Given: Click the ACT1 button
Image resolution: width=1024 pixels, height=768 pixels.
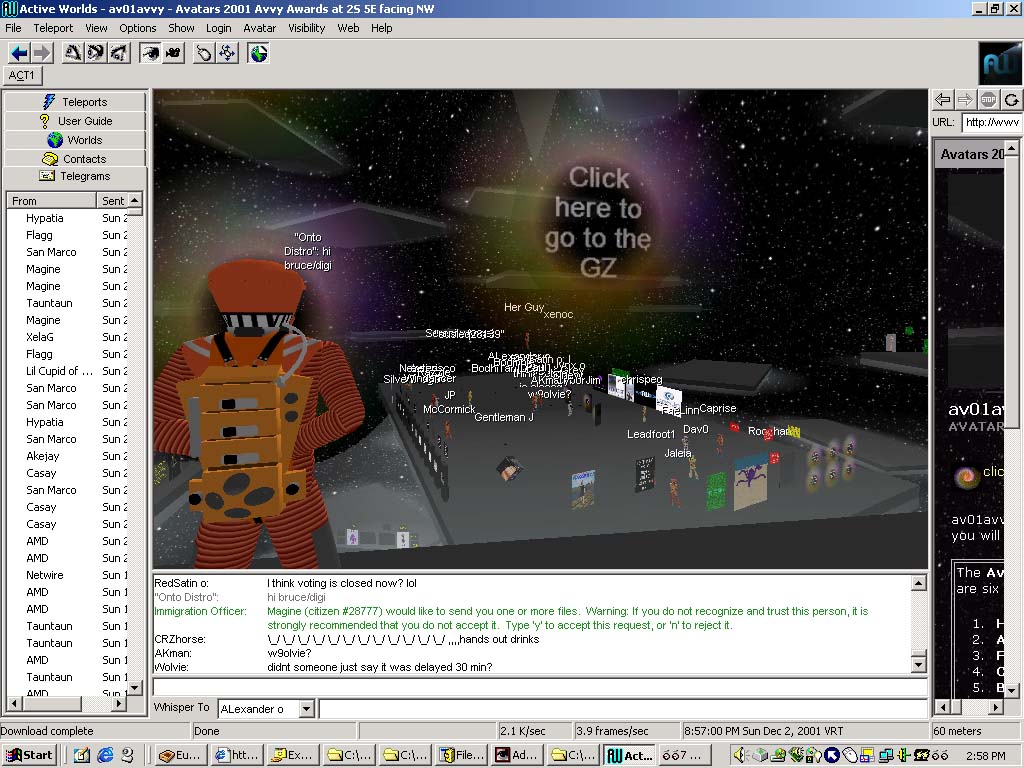Looking at the screenshot, I should (x=22, y=76).
